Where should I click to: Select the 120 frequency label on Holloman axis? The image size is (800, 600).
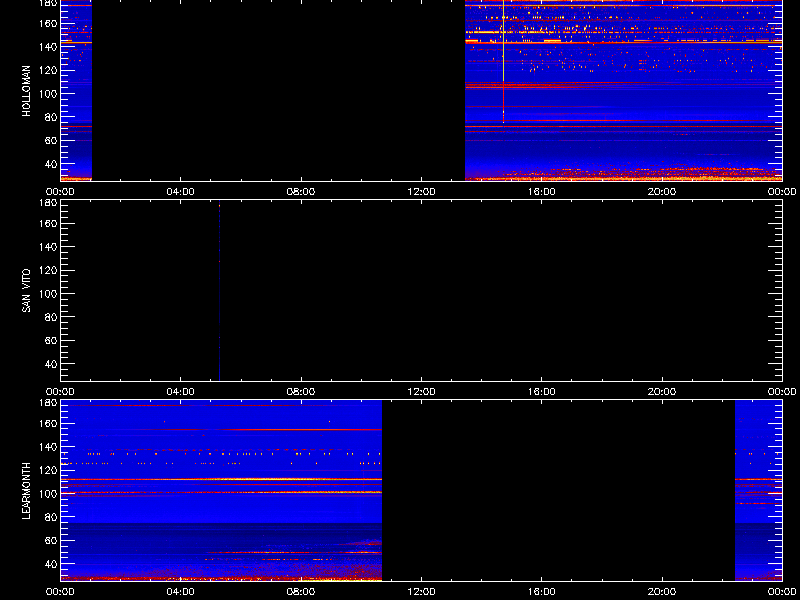point(47,70)
